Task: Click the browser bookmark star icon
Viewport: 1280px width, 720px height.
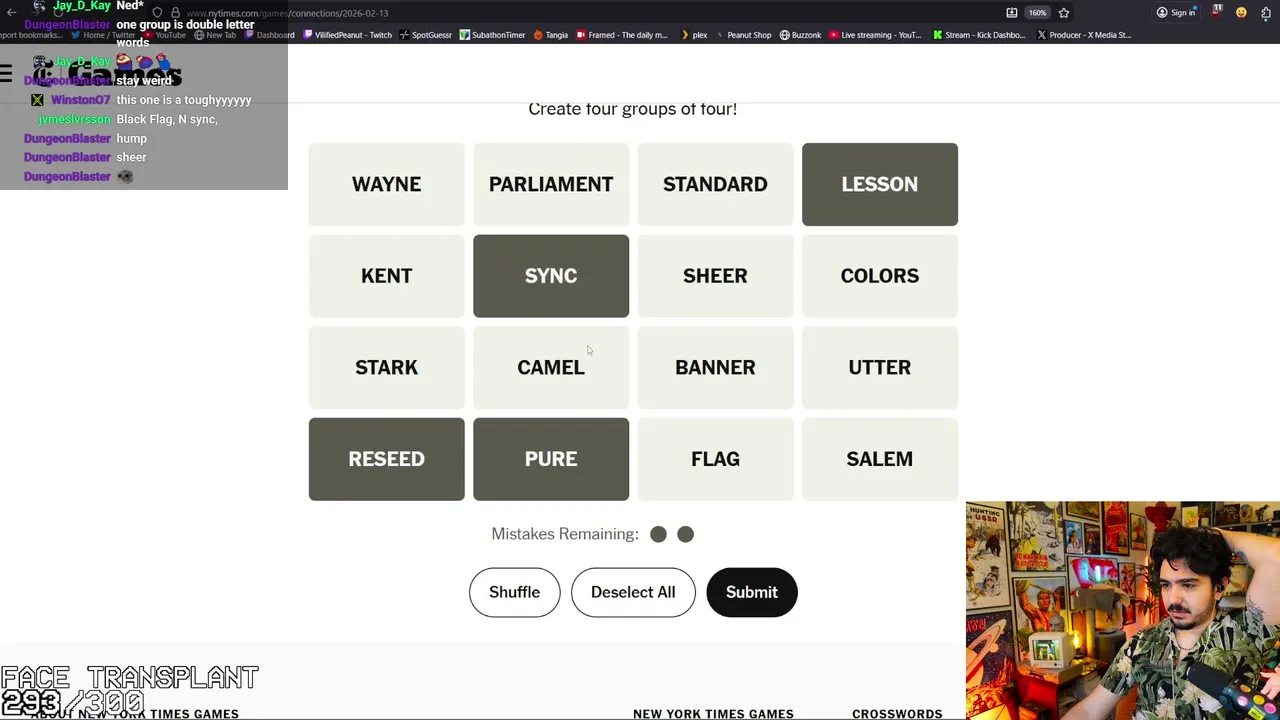Action: tap(1064, 13)
